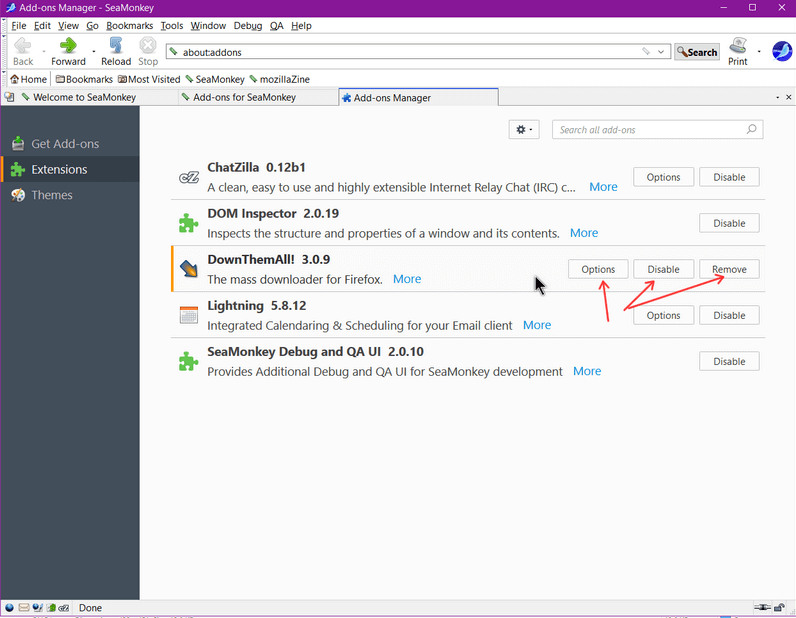Disable the Lightning extension
The height and width of the screenshot is (618, 796).
(729, 315)
